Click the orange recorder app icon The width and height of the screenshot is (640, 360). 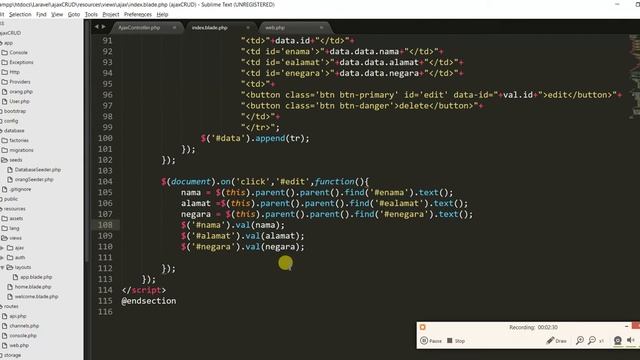pyautogui.click(x=422, y=327)
